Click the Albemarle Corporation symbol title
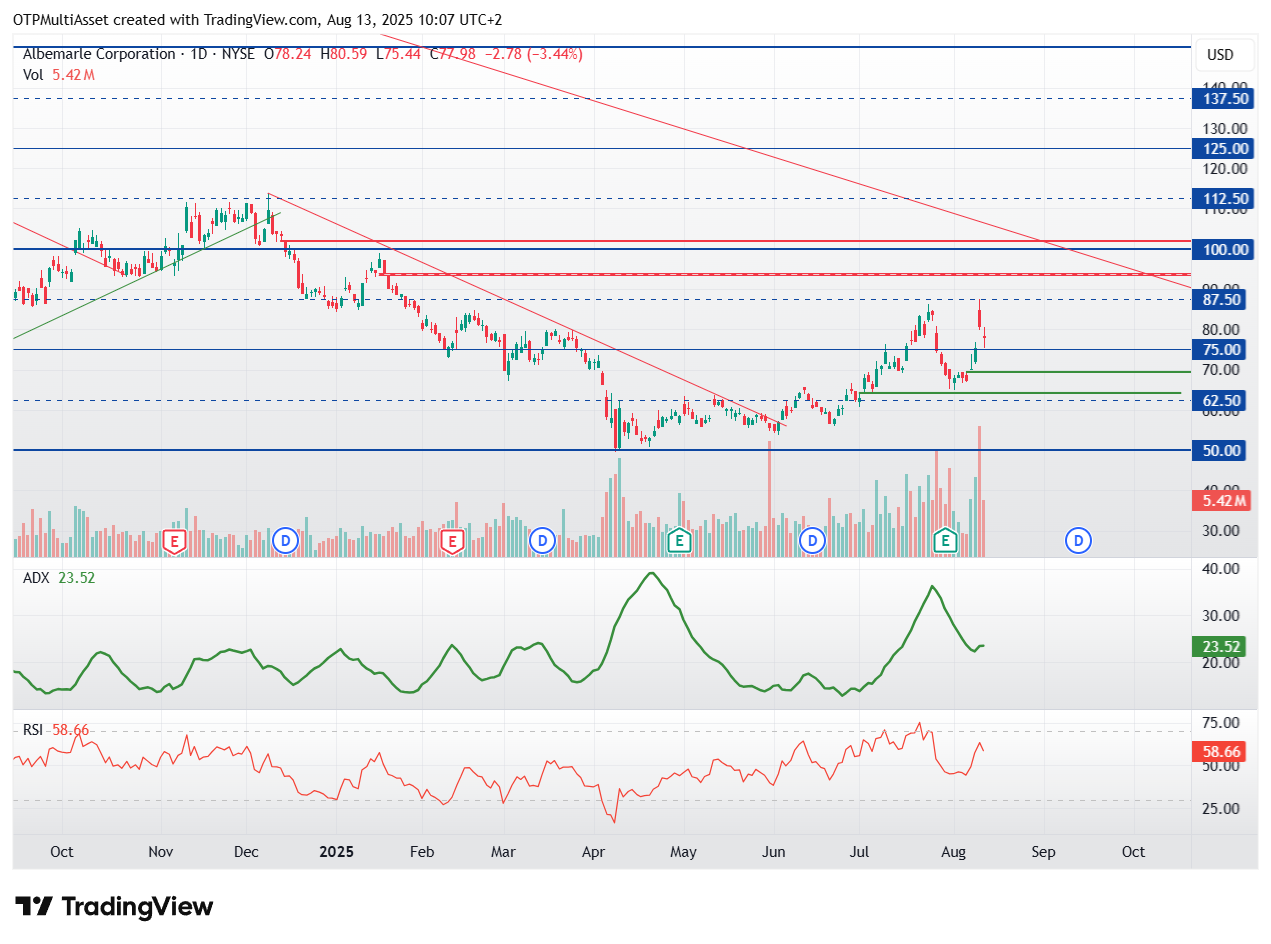The image size is (1271, 944). [x=99, y=54]
